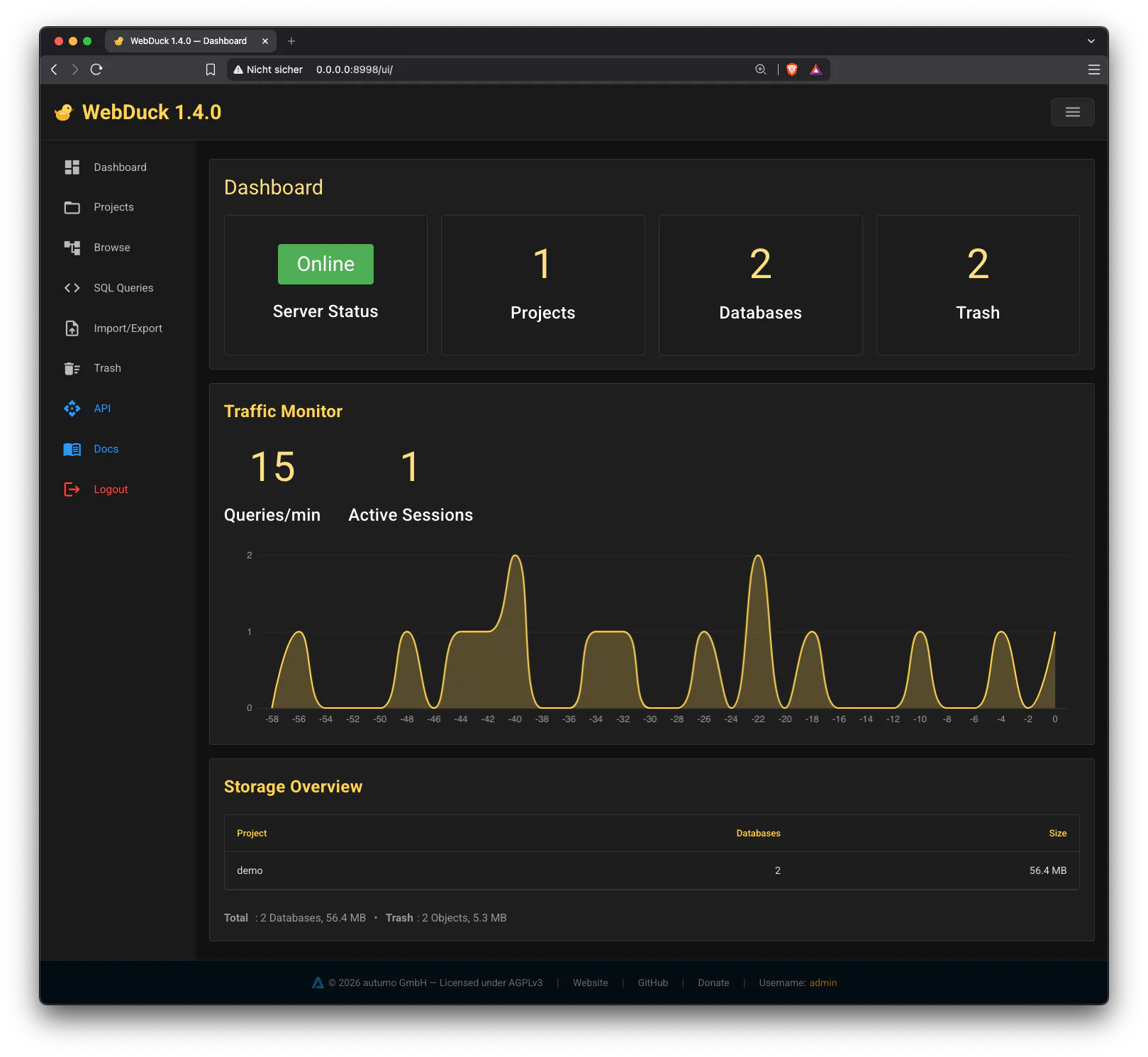This screenshot has height=1057, width=1148.
Task: Click the Projects folder icon in sidebar
Action: 72,207
